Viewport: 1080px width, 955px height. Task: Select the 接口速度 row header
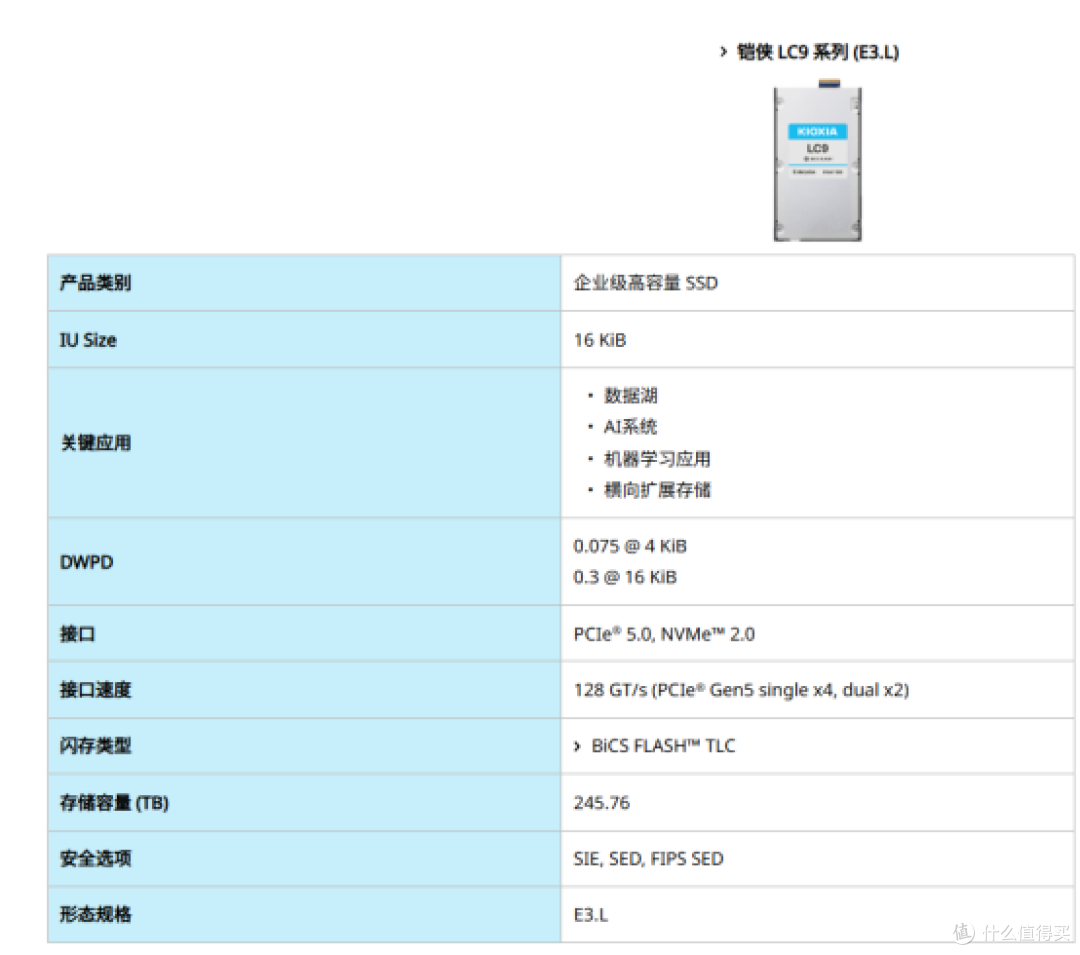click(304, 690)
